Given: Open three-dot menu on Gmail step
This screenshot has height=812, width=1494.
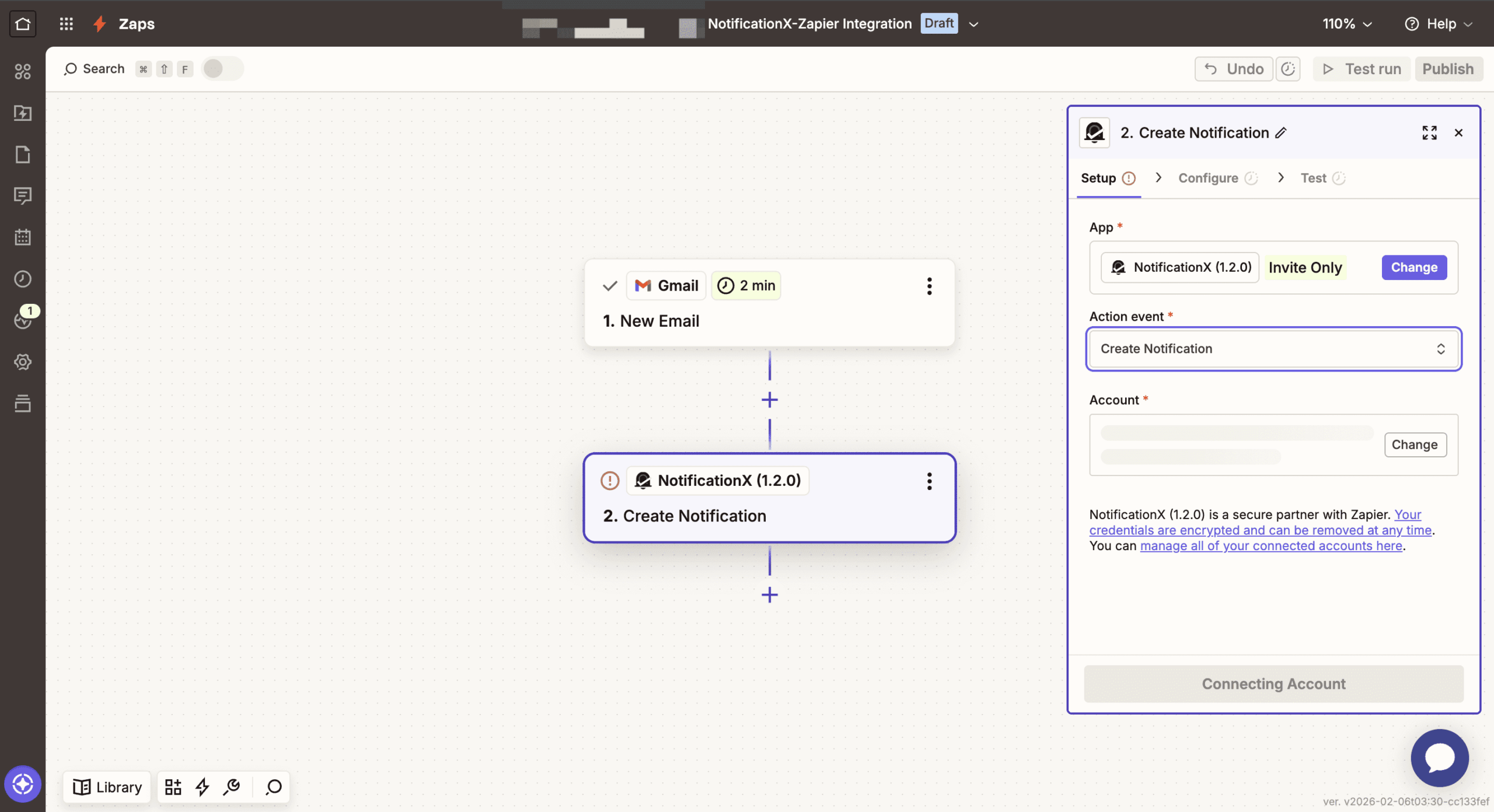Looking at the screenshot, I should point(929,286).
